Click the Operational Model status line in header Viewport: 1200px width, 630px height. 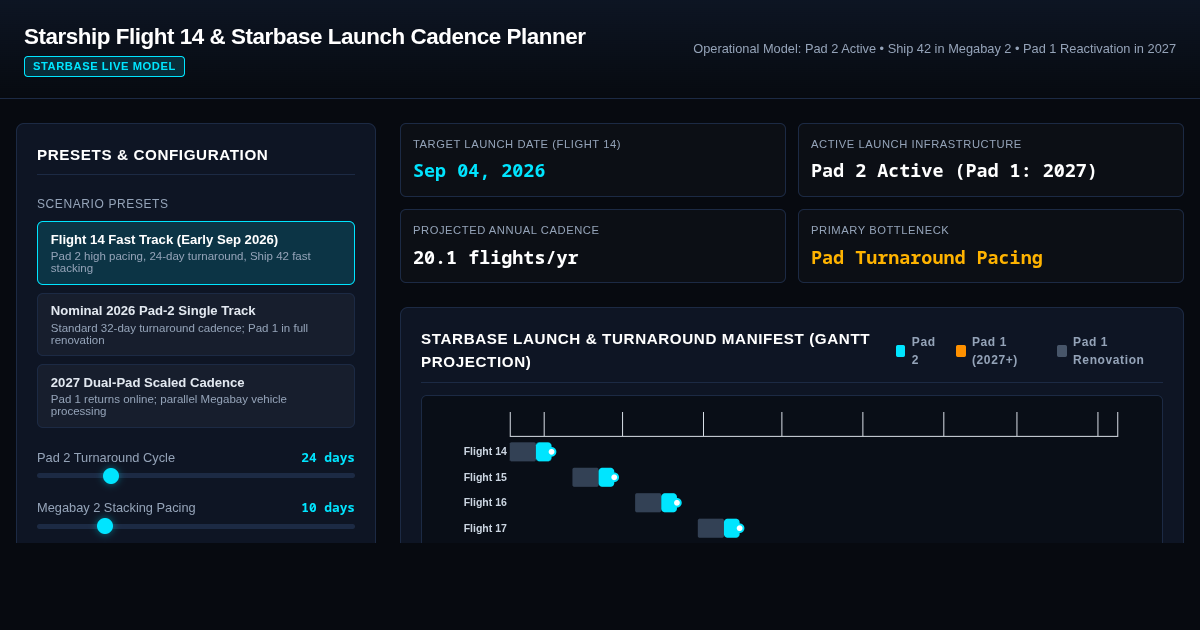coord(935,49)
